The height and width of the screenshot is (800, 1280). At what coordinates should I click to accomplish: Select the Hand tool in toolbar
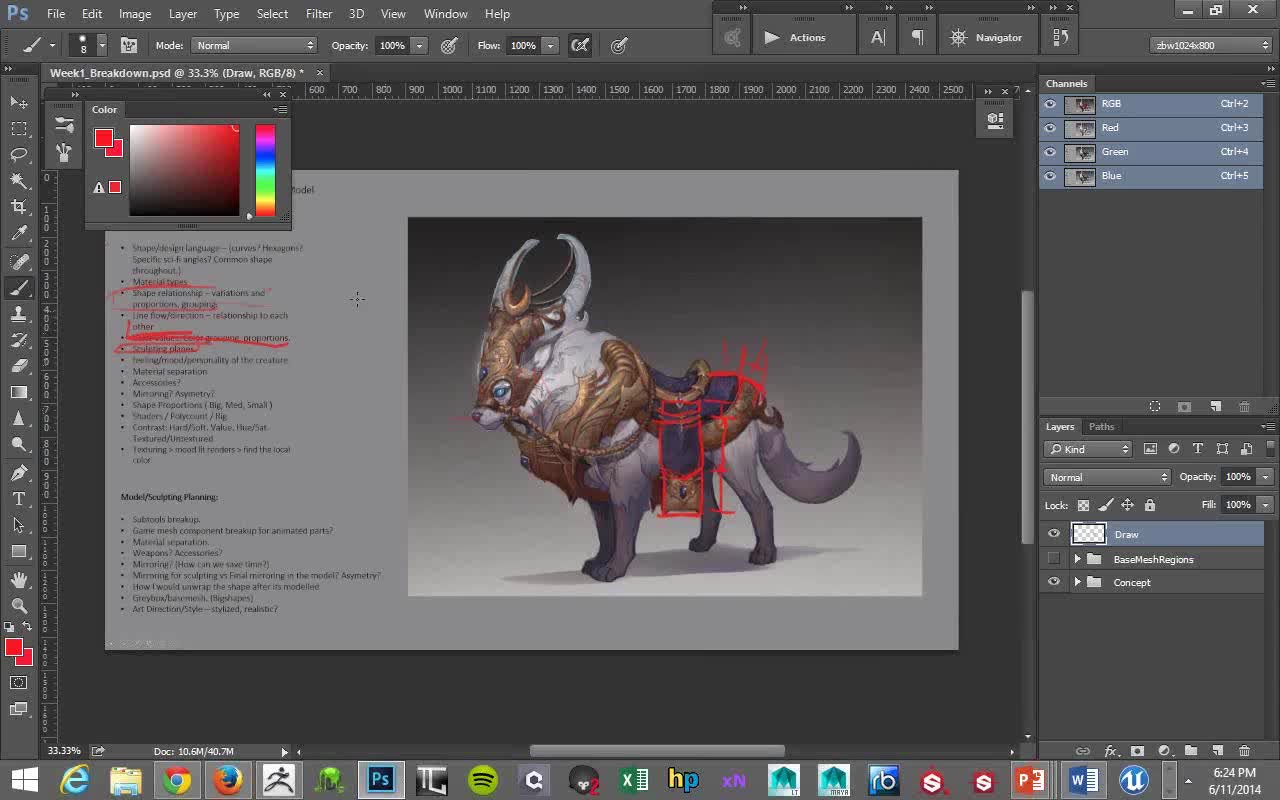(x=19, y=579)
